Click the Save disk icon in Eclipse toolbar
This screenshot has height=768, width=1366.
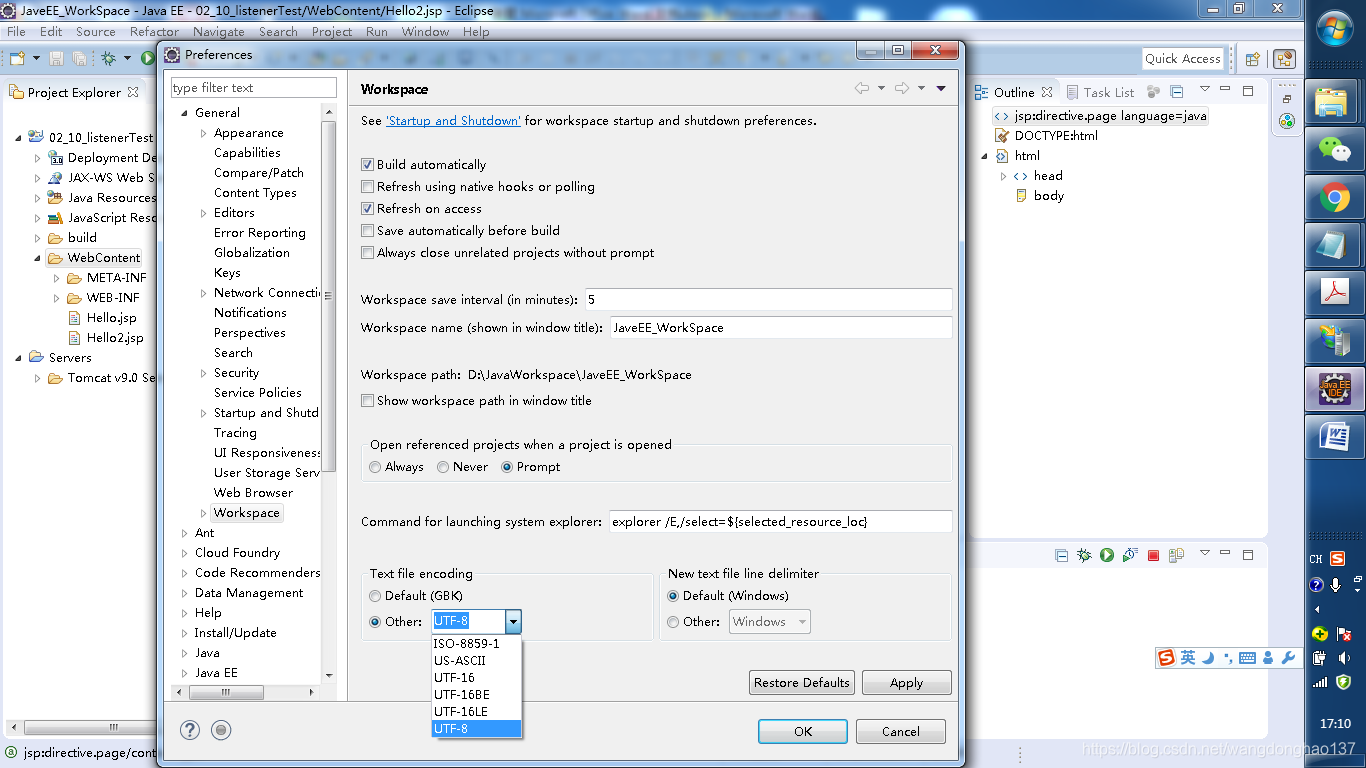tap(56, 59)
